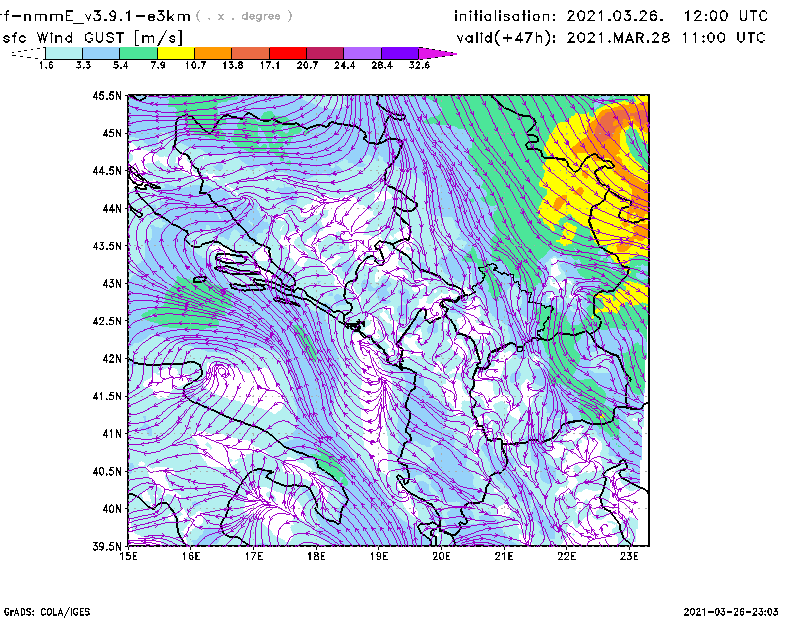Click the latitude label 43.5N
This screenshot has width=800, height=618.
click(107, 246)
